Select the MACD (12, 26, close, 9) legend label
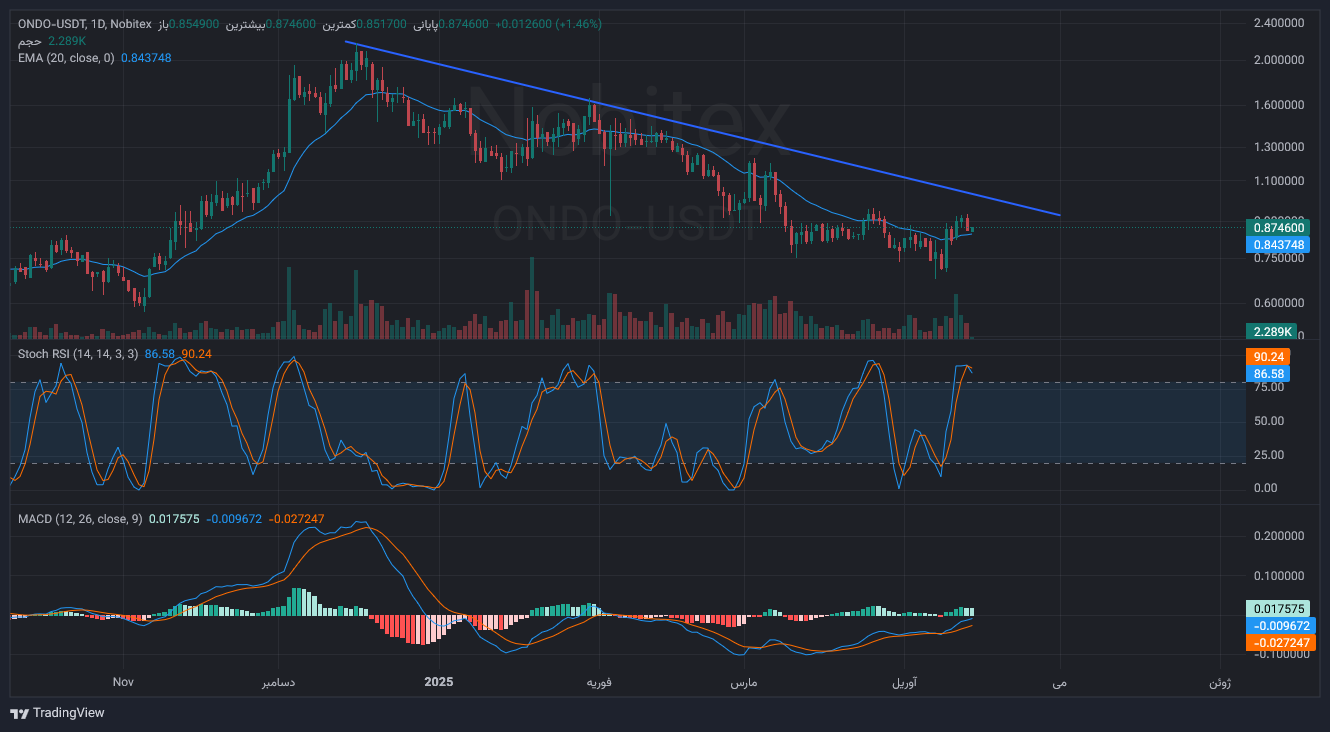Image resolution: width=1330 pixels, height=732 pixels. (x=80, y=519)
